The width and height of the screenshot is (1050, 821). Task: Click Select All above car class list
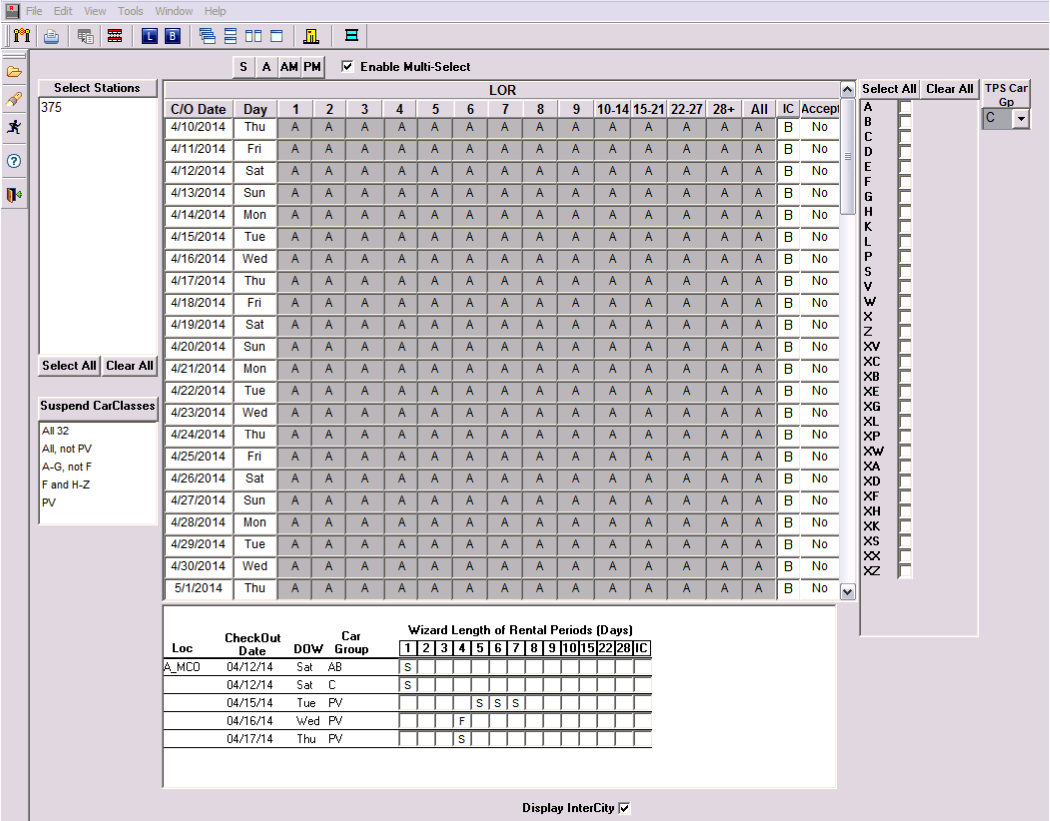pos(889,88)
